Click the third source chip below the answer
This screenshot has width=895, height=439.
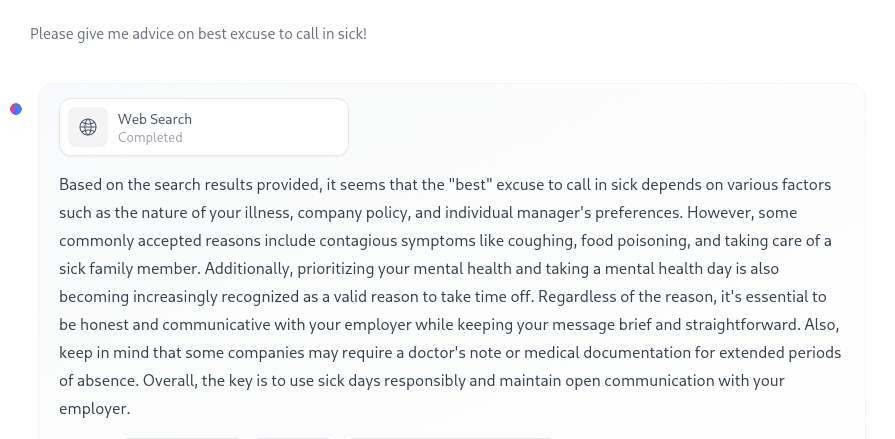(450, 438)
